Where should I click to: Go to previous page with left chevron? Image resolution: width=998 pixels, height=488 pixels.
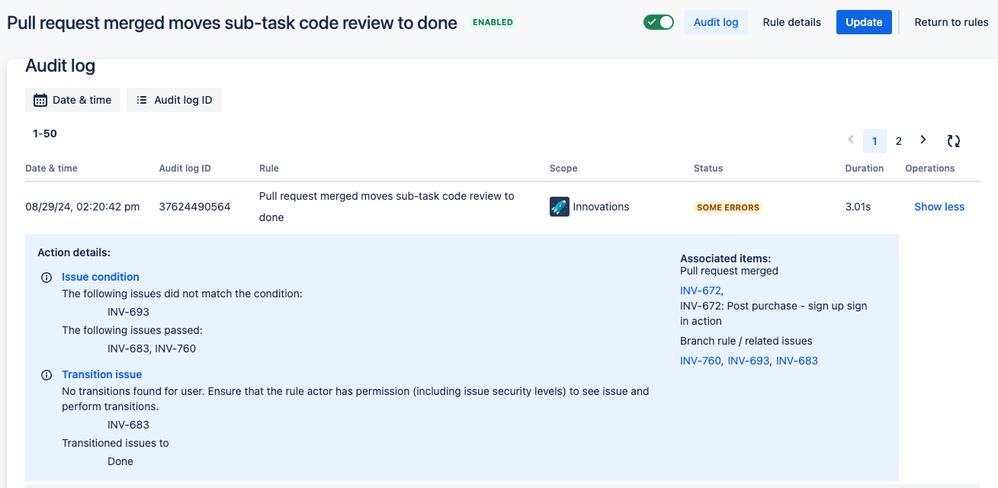[x=851, y=140]
